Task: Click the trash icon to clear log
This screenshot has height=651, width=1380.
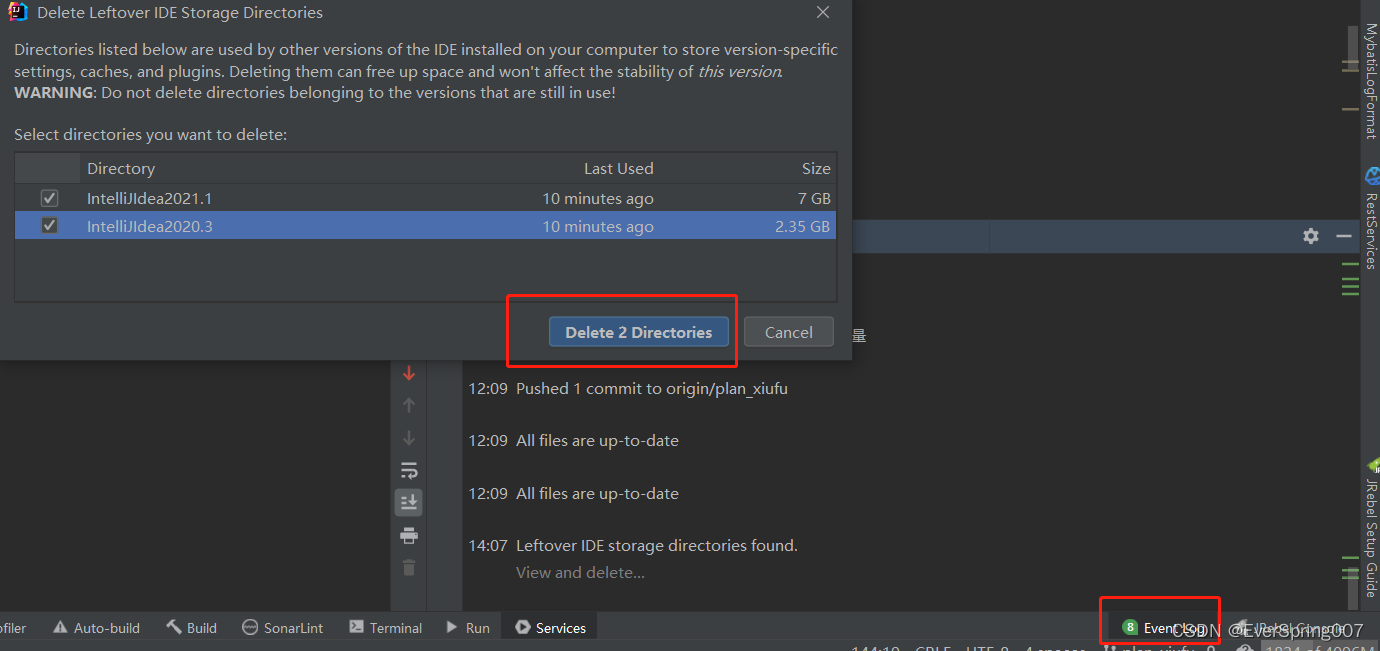Action: coord(408,568)
